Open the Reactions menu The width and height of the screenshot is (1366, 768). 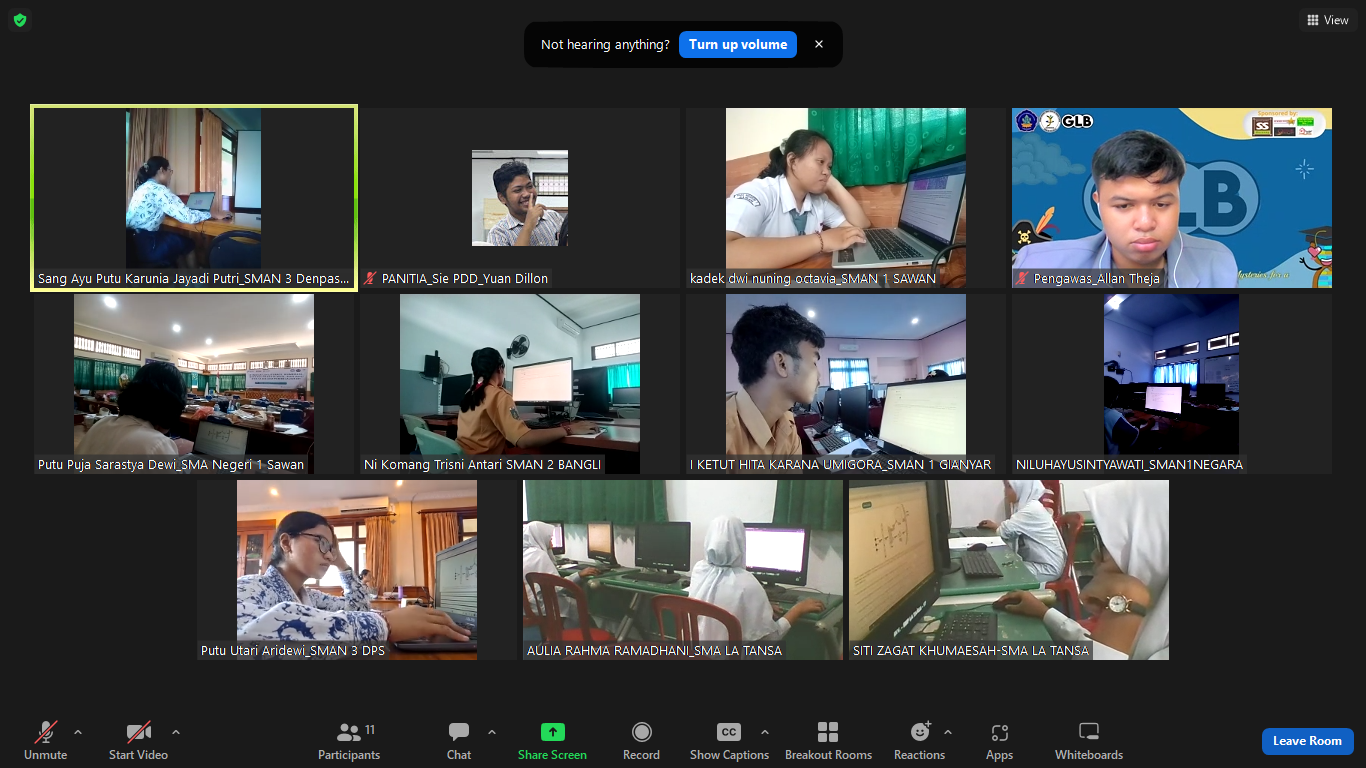point(919,733)
